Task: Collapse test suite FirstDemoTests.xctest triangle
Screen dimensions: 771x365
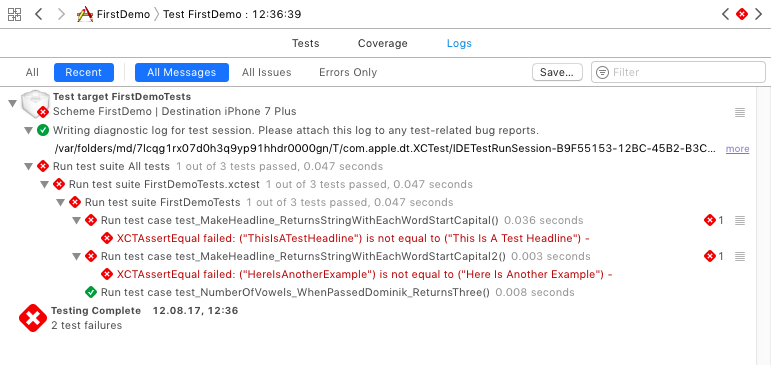Action: [44, 184]
